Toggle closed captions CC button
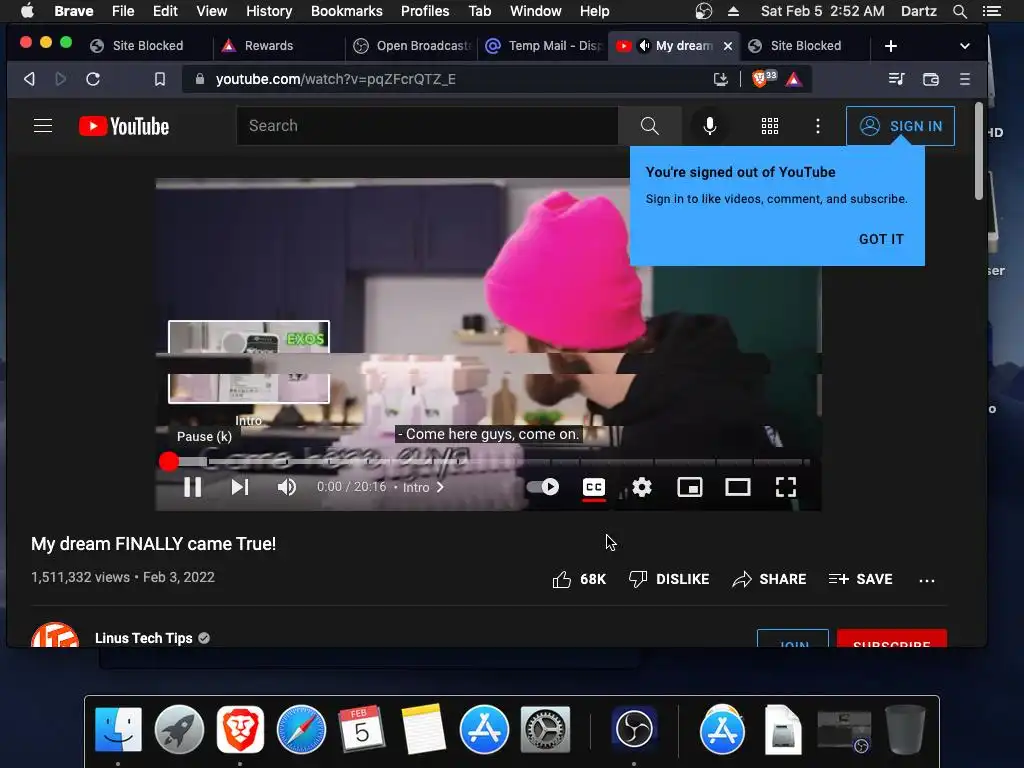Viewport: 1024px width, 768px height. (594, 487)
